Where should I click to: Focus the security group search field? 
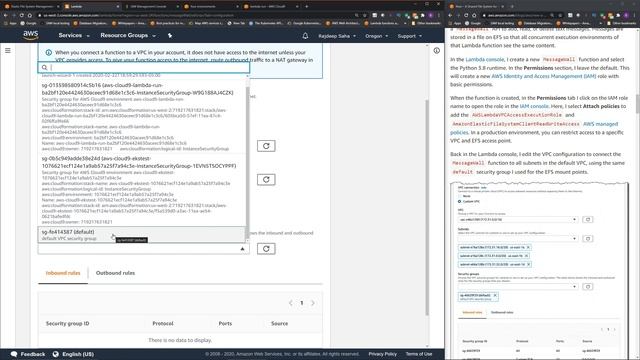click(x=144, y=67)
